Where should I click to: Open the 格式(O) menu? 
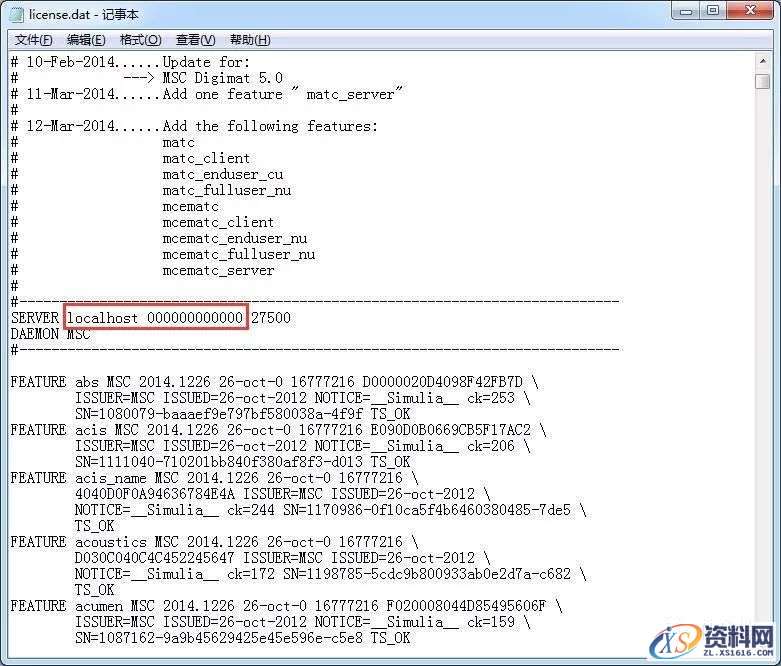tap(140, 40)
